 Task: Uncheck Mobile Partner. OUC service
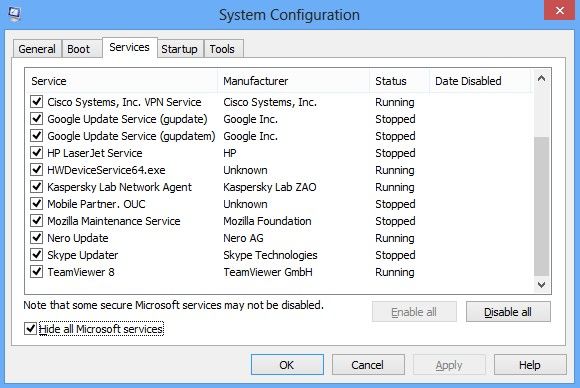36,203
